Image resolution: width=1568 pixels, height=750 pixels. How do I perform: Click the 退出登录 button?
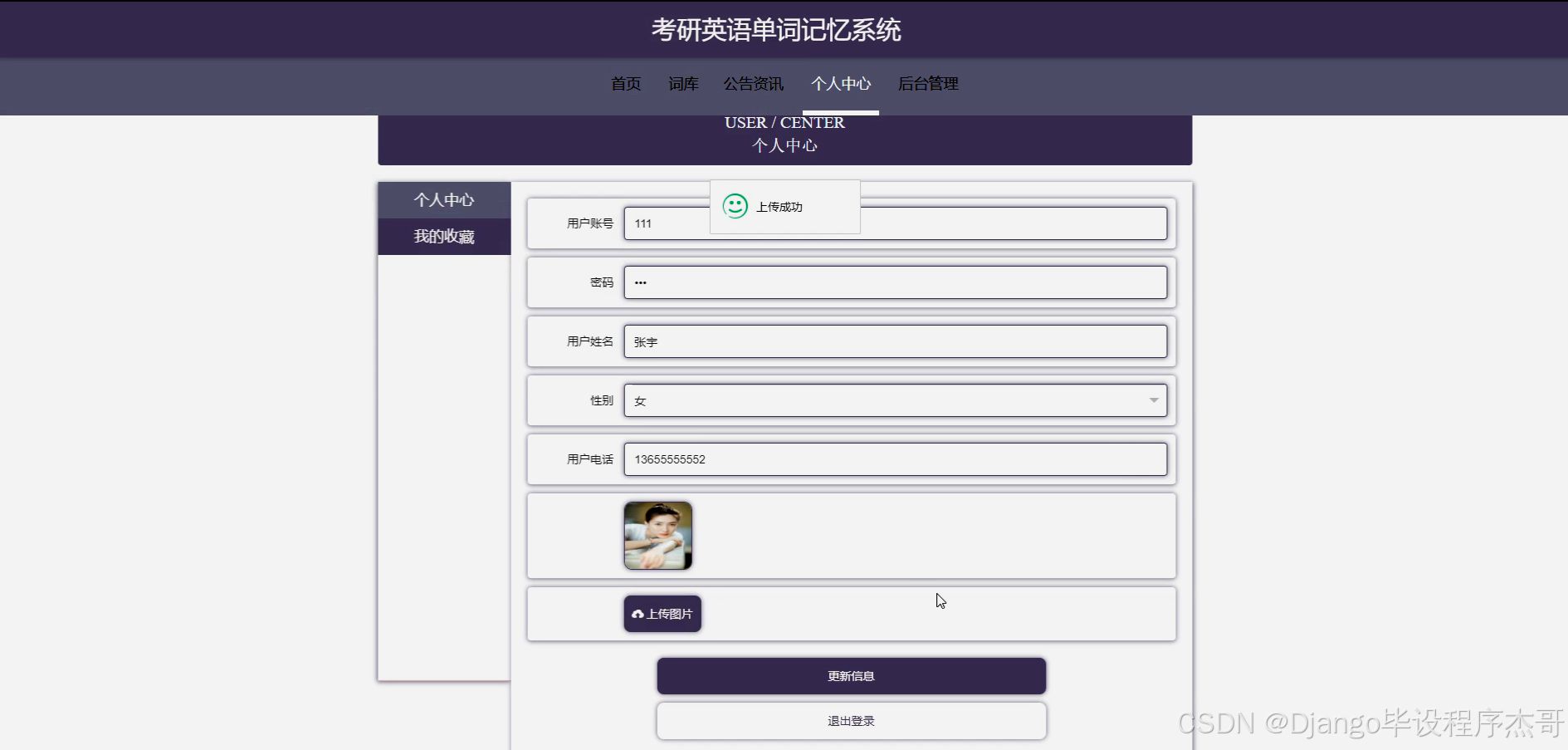852,721
